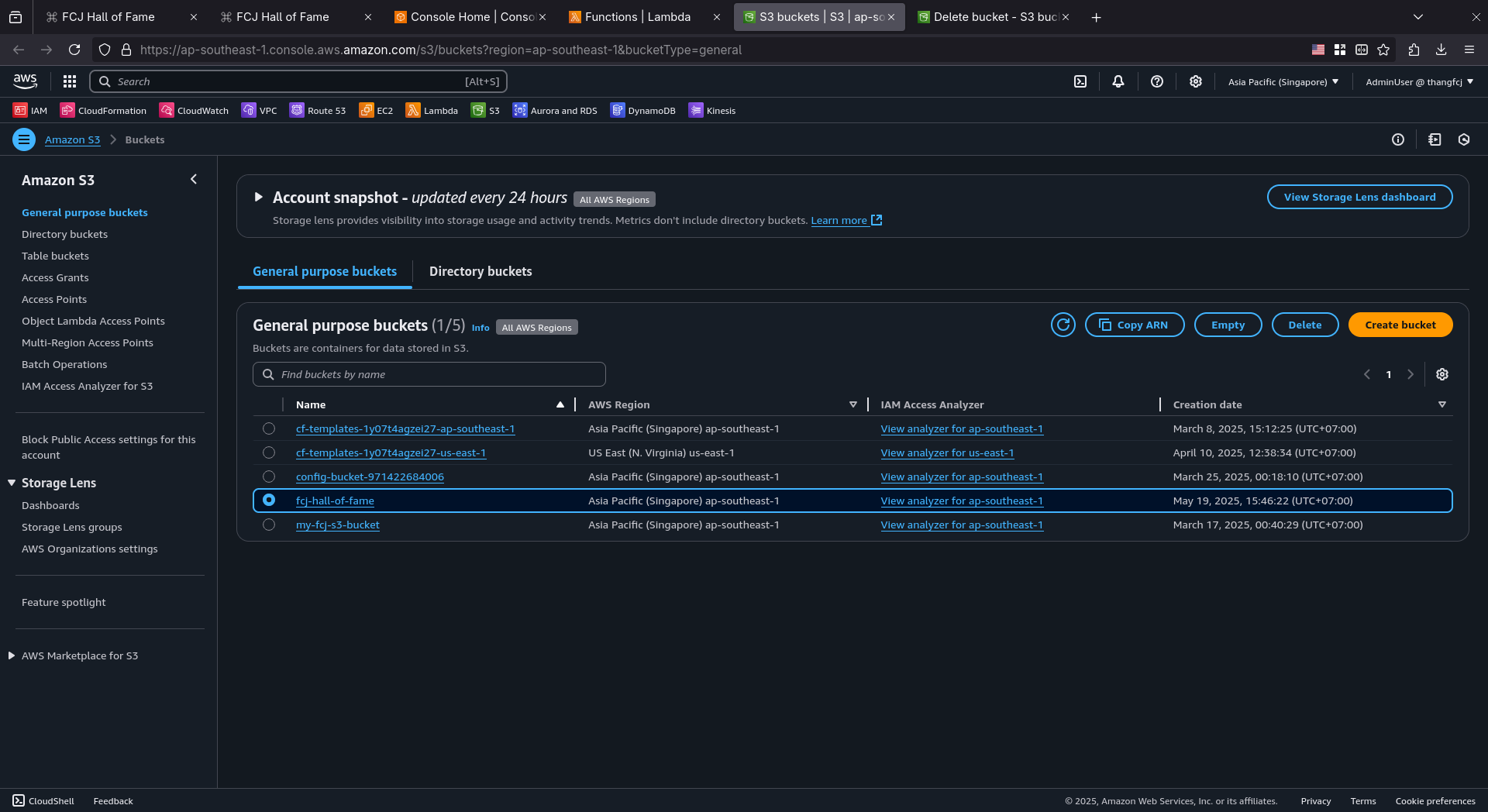The image size is (1488, 812).
Task: Select radio for cf-templates-1y07t4agzei27-us-east-1
Action: point(269,452)
